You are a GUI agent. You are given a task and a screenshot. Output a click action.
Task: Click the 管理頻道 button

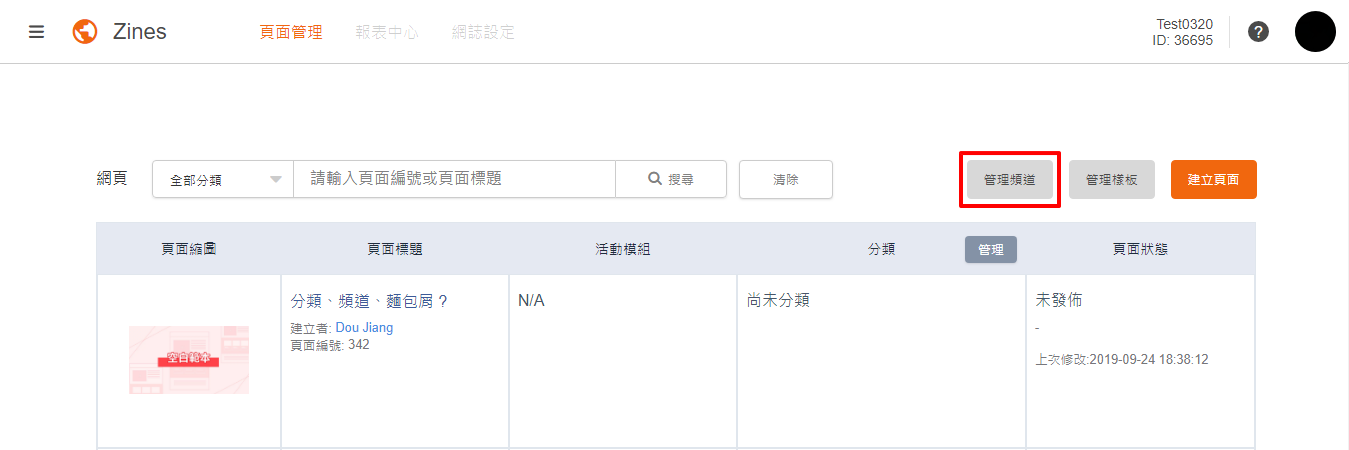coord(1009,180)
